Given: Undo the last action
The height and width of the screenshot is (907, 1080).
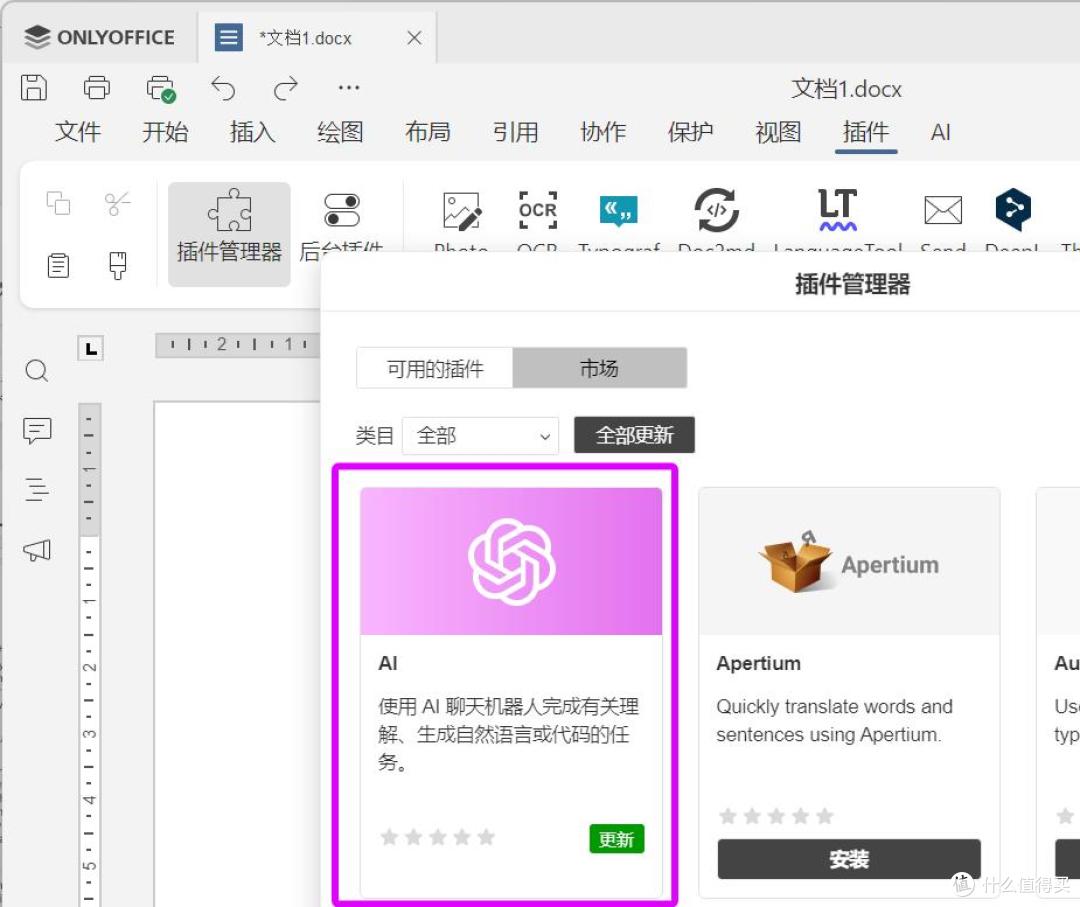Looking at the screenshot, I should [223, 88].
